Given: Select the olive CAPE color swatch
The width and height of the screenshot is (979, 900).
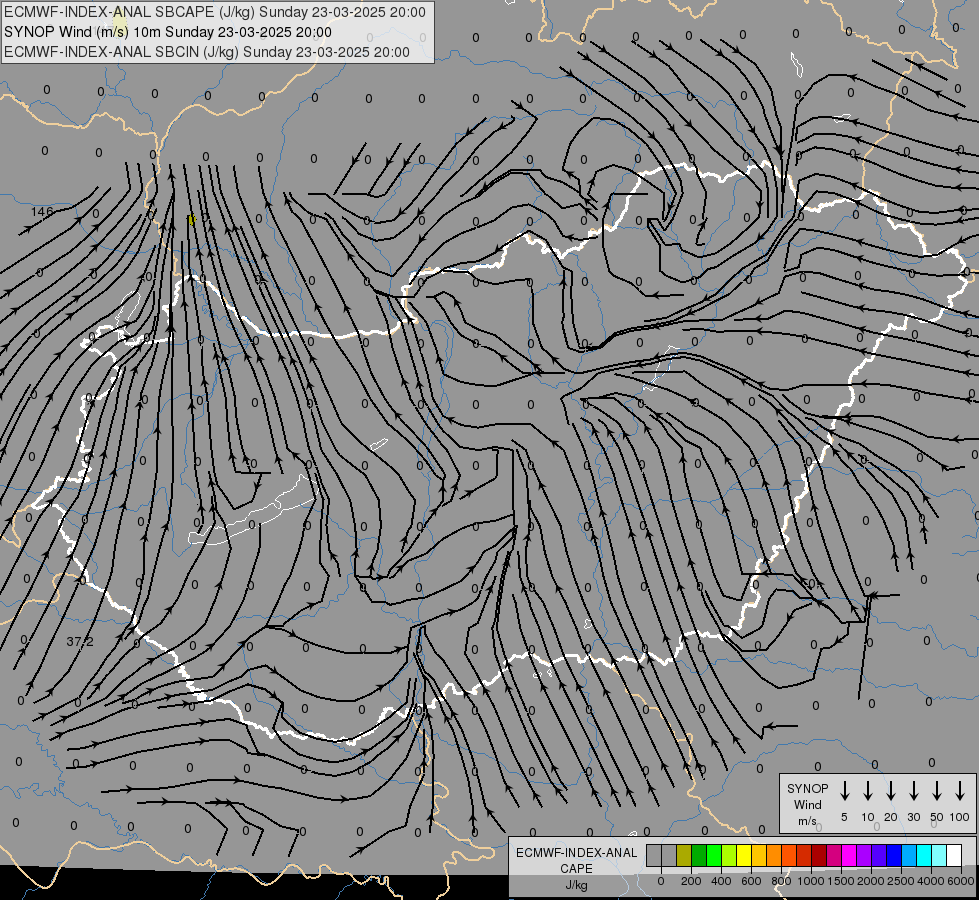Looking at the screenshot, I should click(x=684, y=855).
